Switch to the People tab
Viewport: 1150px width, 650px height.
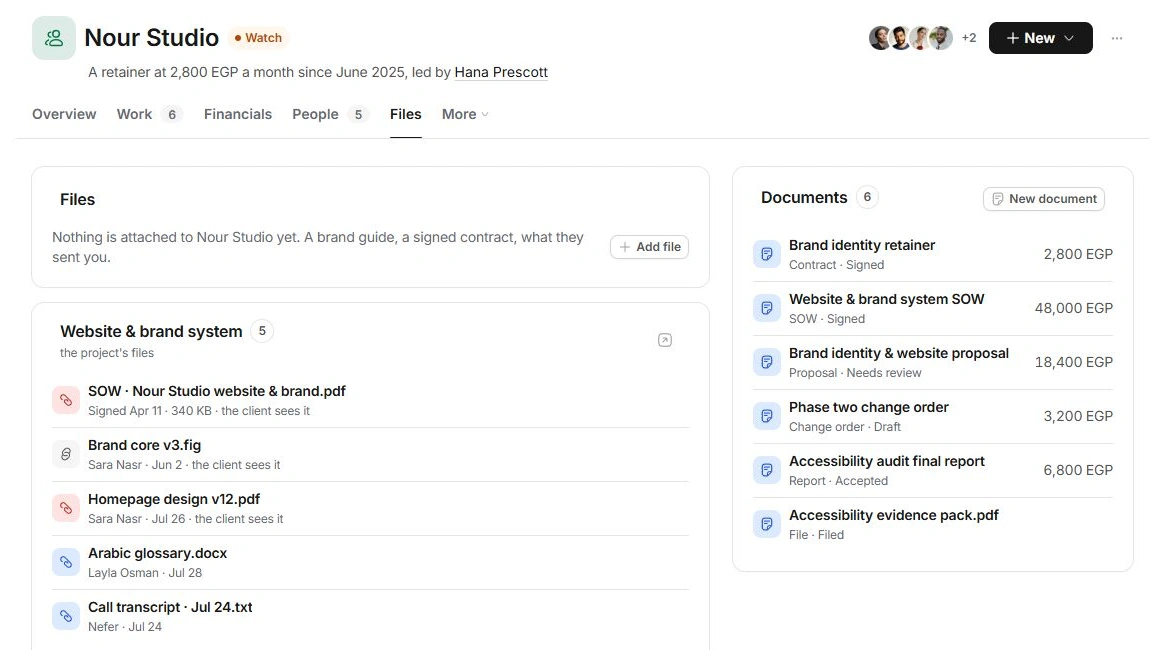pos(330,114)
